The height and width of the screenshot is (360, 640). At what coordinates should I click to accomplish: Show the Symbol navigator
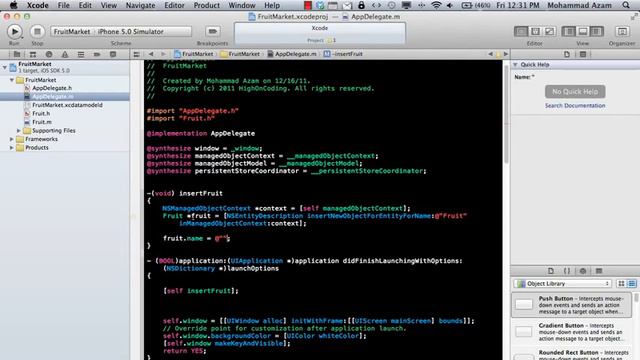pyautogui.click(x=33, y=54)
